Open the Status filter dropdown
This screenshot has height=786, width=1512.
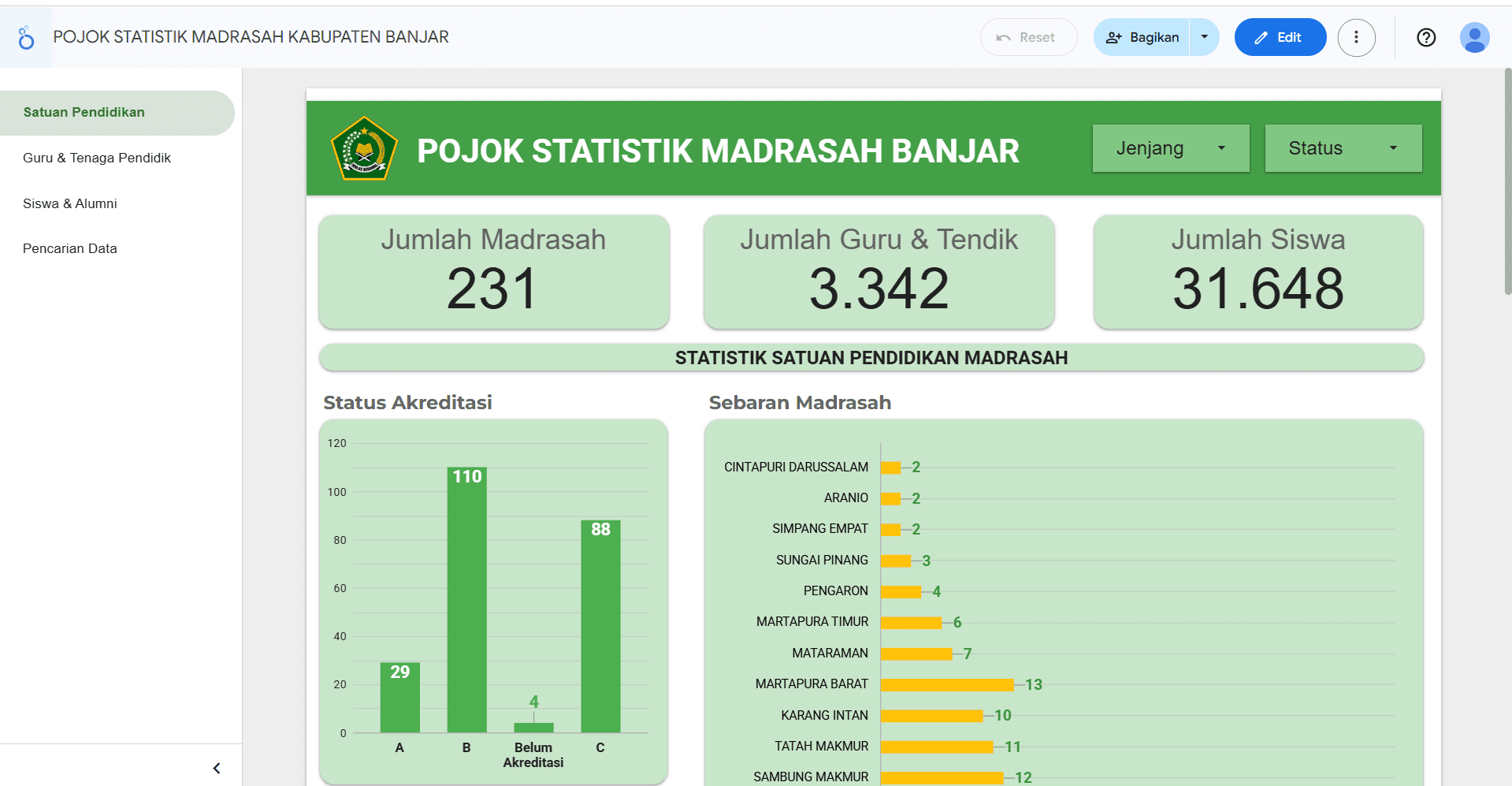point(1342,148)
